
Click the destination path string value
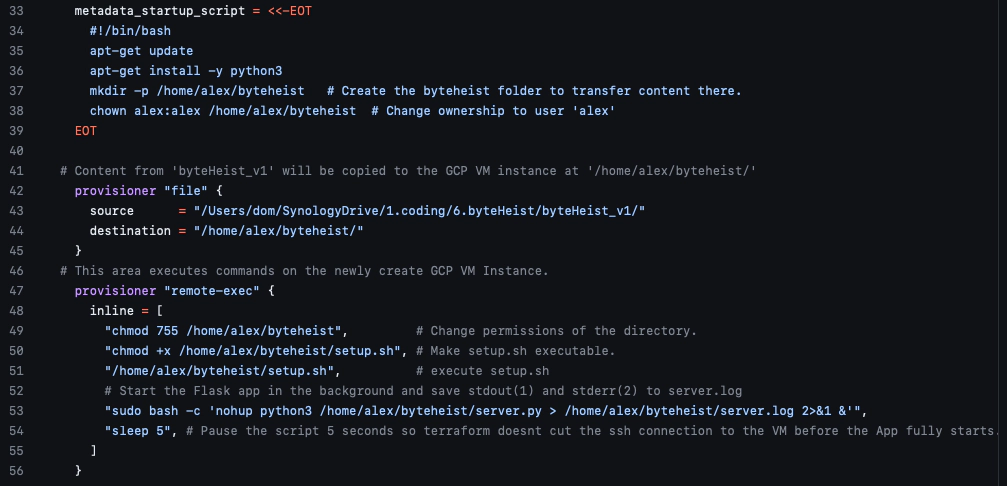click(279, 230)
